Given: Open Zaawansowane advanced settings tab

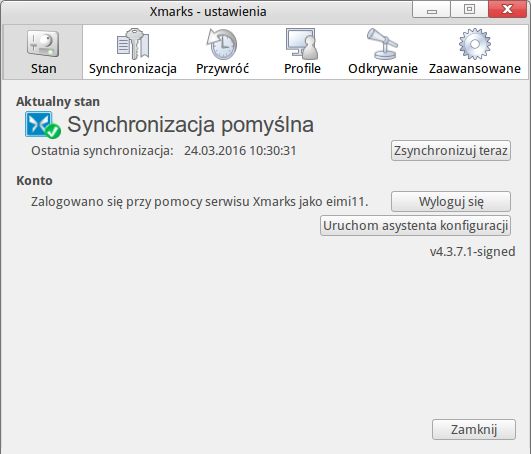Looking at the screenshot, I should click(475, 52).
